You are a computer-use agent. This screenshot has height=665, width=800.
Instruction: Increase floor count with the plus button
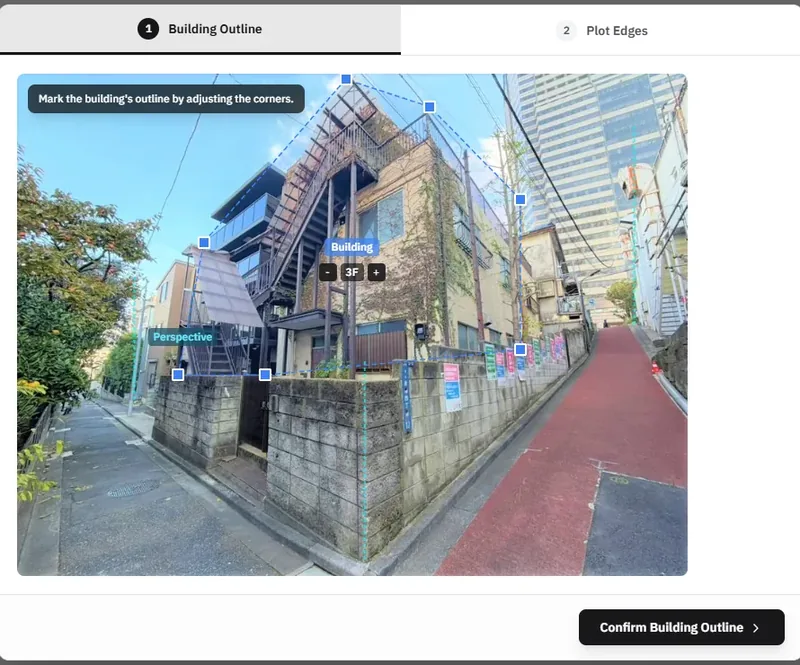pyautogui.click(x=376, y=270)
